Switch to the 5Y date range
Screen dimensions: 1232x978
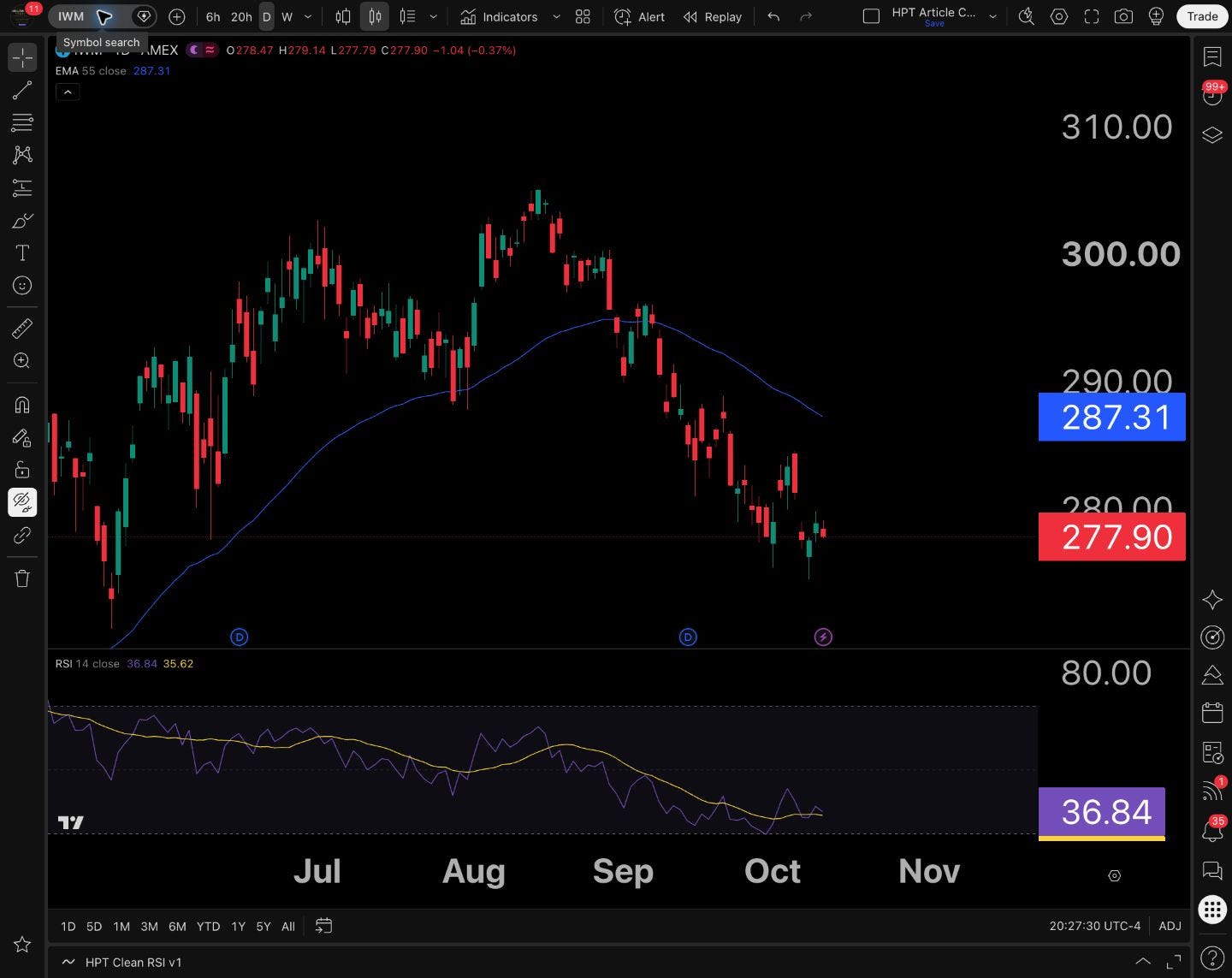pyautogui.click(x=264, y=926)
